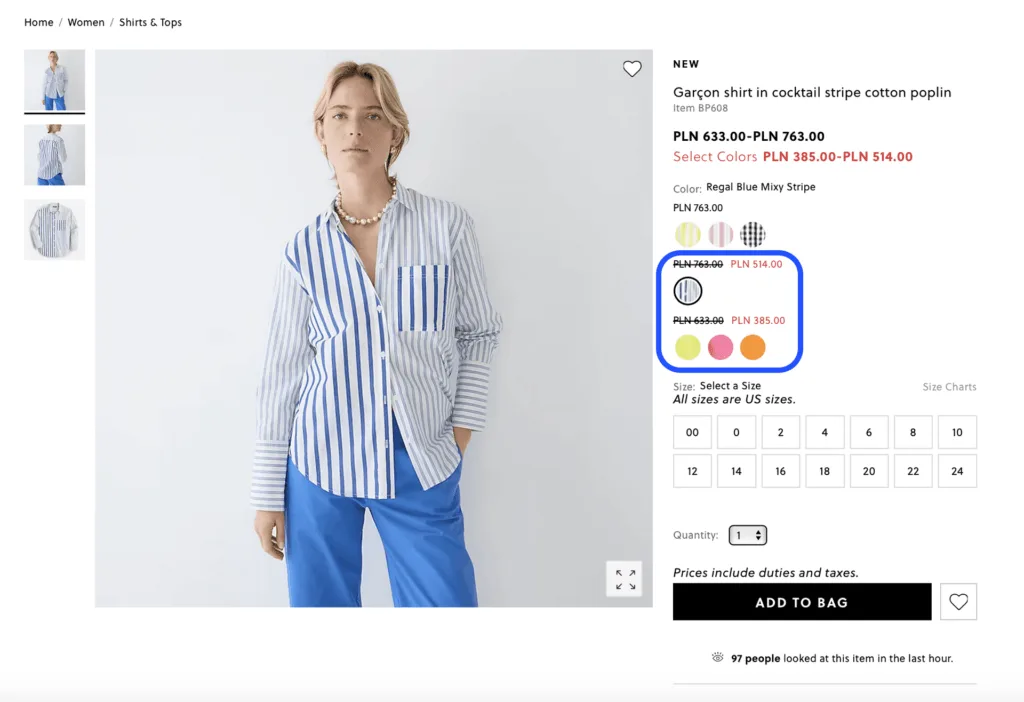
Task: Select the pink striped color swatch
Action: [720, 234]
